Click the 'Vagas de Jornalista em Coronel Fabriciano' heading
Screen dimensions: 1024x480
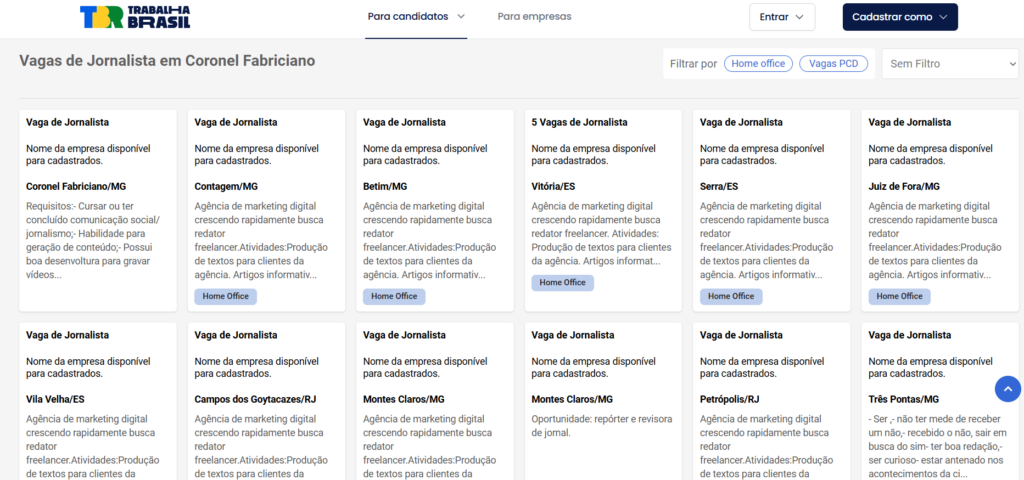point(167,61)
